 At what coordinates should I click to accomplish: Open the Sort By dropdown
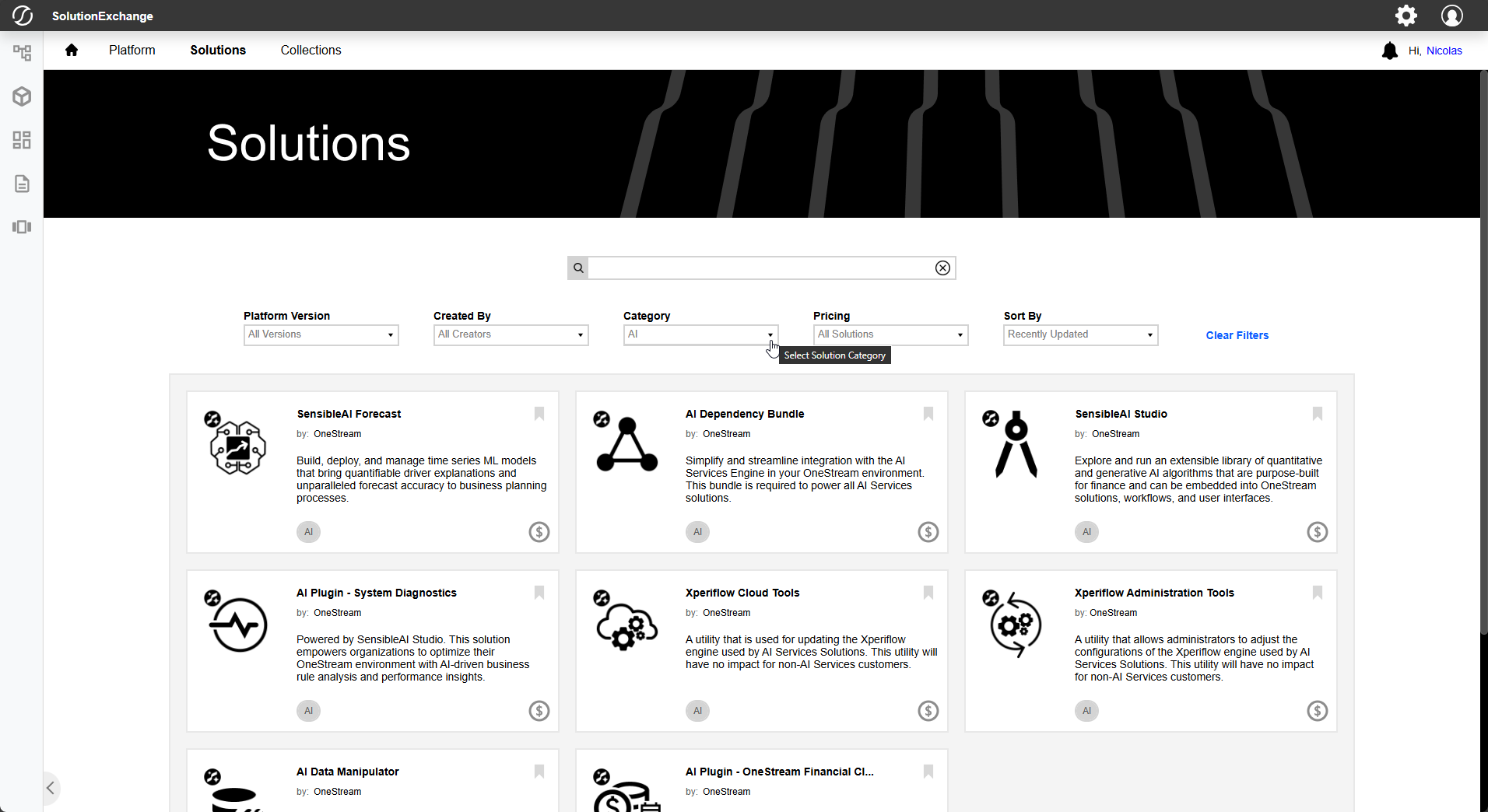pyautogui.click(x=1080, y=335)
